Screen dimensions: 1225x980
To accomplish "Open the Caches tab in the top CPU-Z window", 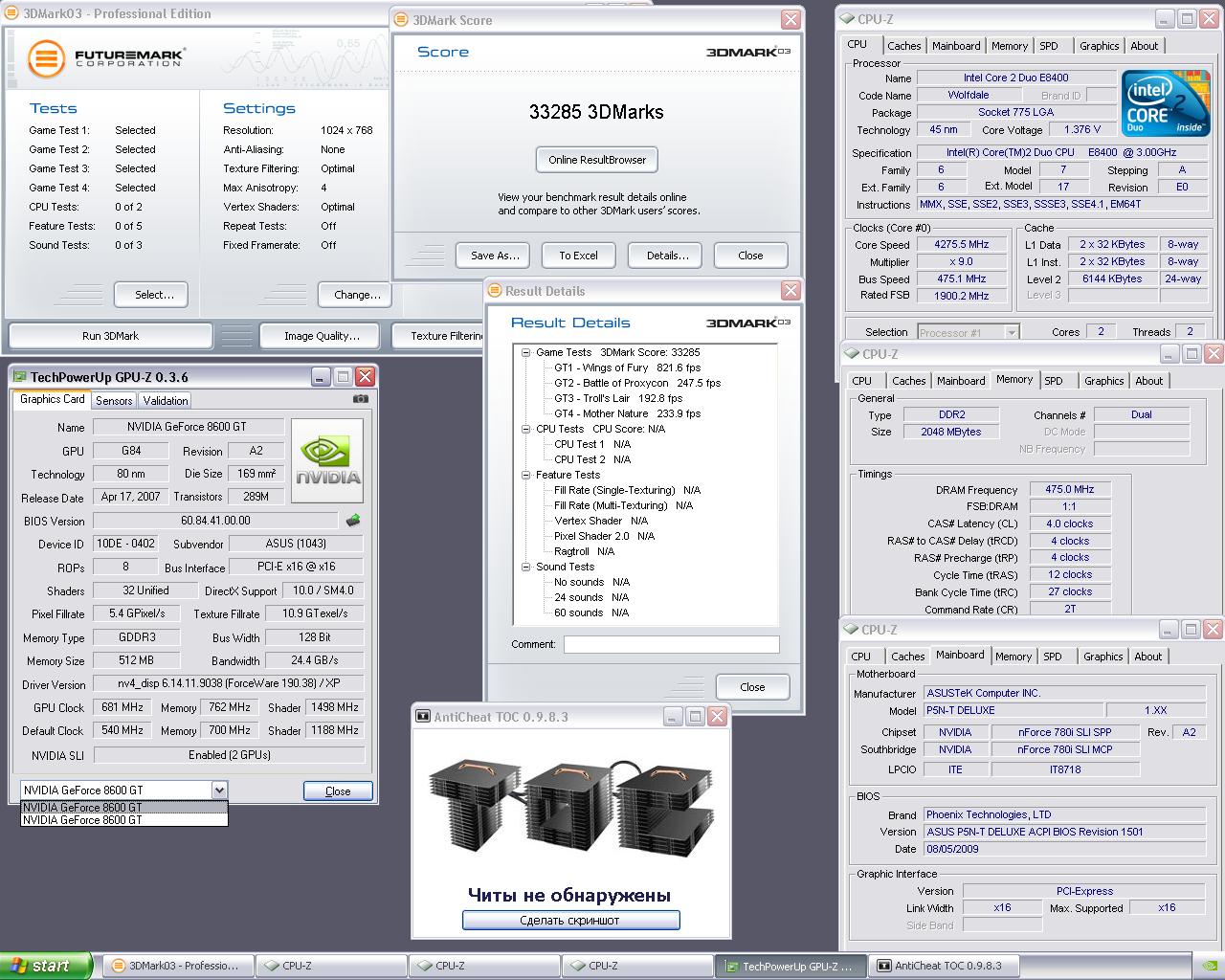I will tap(903, 46).
